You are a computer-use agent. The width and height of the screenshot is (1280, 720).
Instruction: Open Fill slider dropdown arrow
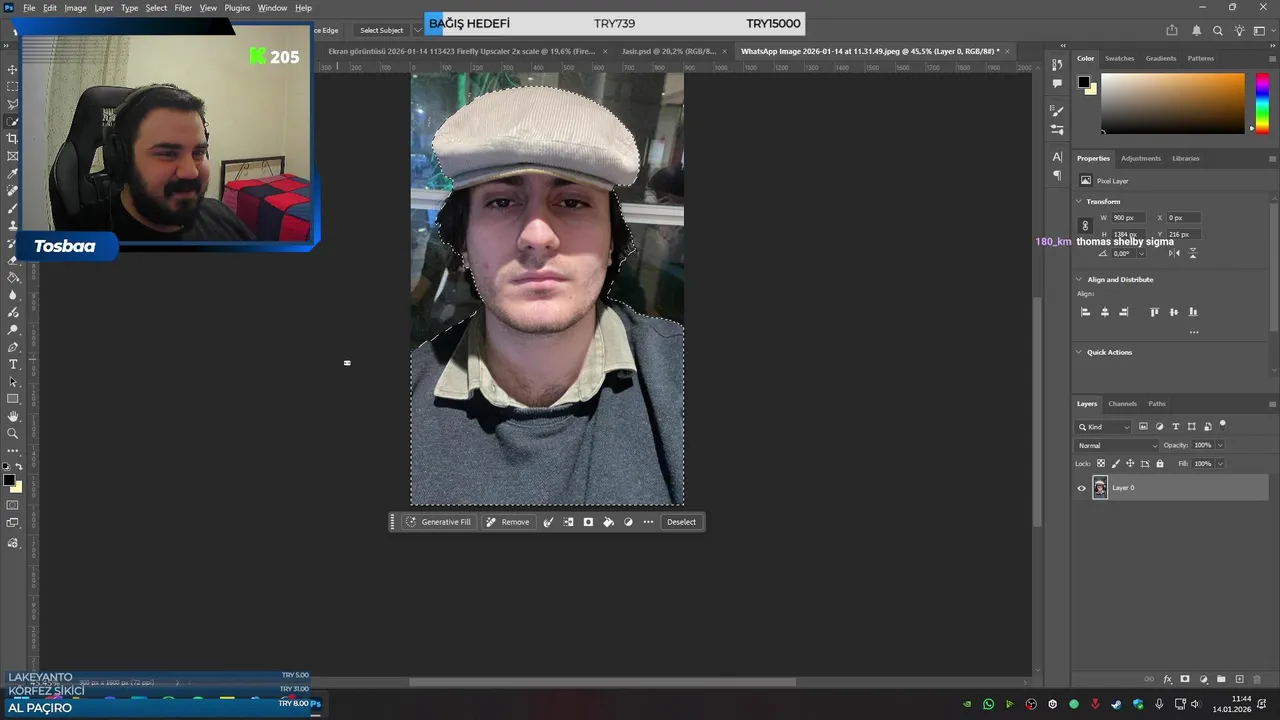pos(1220,464)
